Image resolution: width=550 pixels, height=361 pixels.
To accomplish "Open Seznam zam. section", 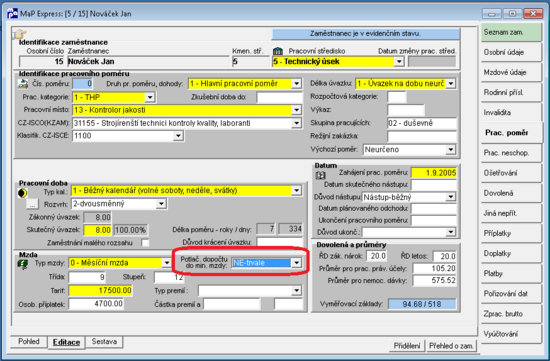I will tap(511, 32).
